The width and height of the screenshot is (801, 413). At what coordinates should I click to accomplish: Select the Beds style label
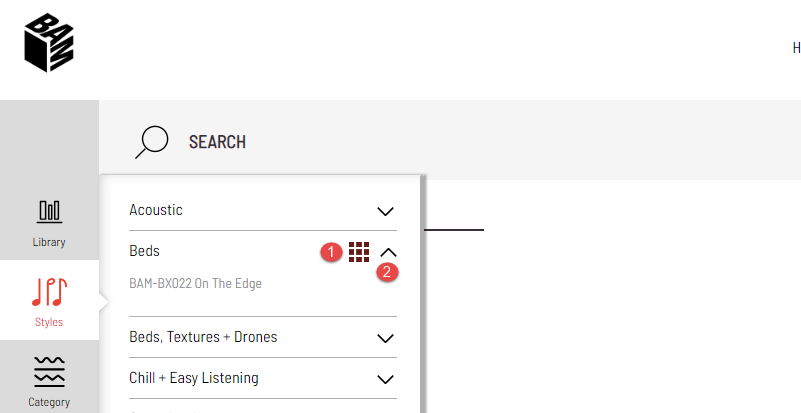145,250
